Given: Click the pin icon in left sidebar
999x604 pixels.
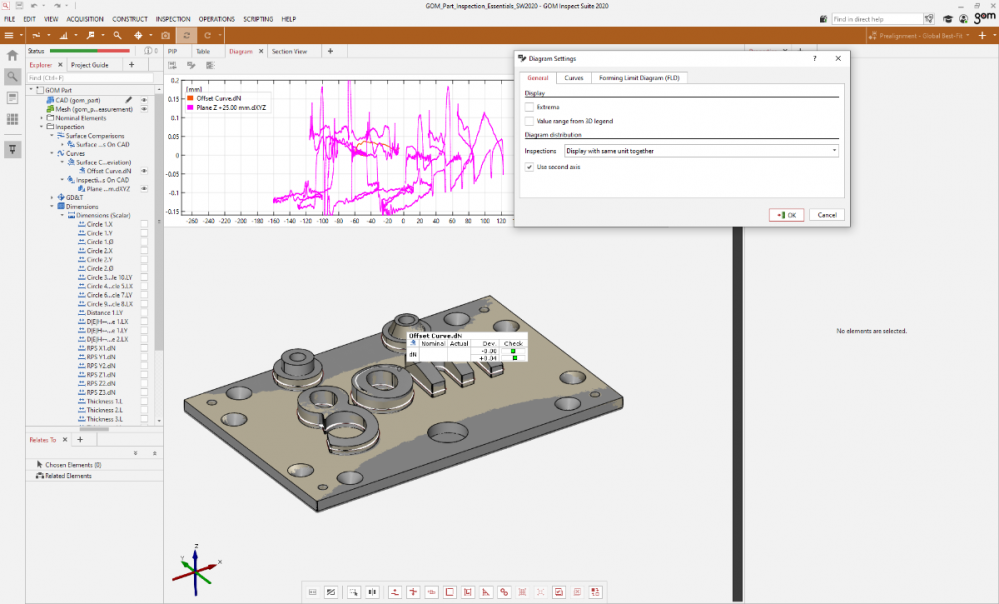Looking at the screenshot, I should (x=12, y=149).
